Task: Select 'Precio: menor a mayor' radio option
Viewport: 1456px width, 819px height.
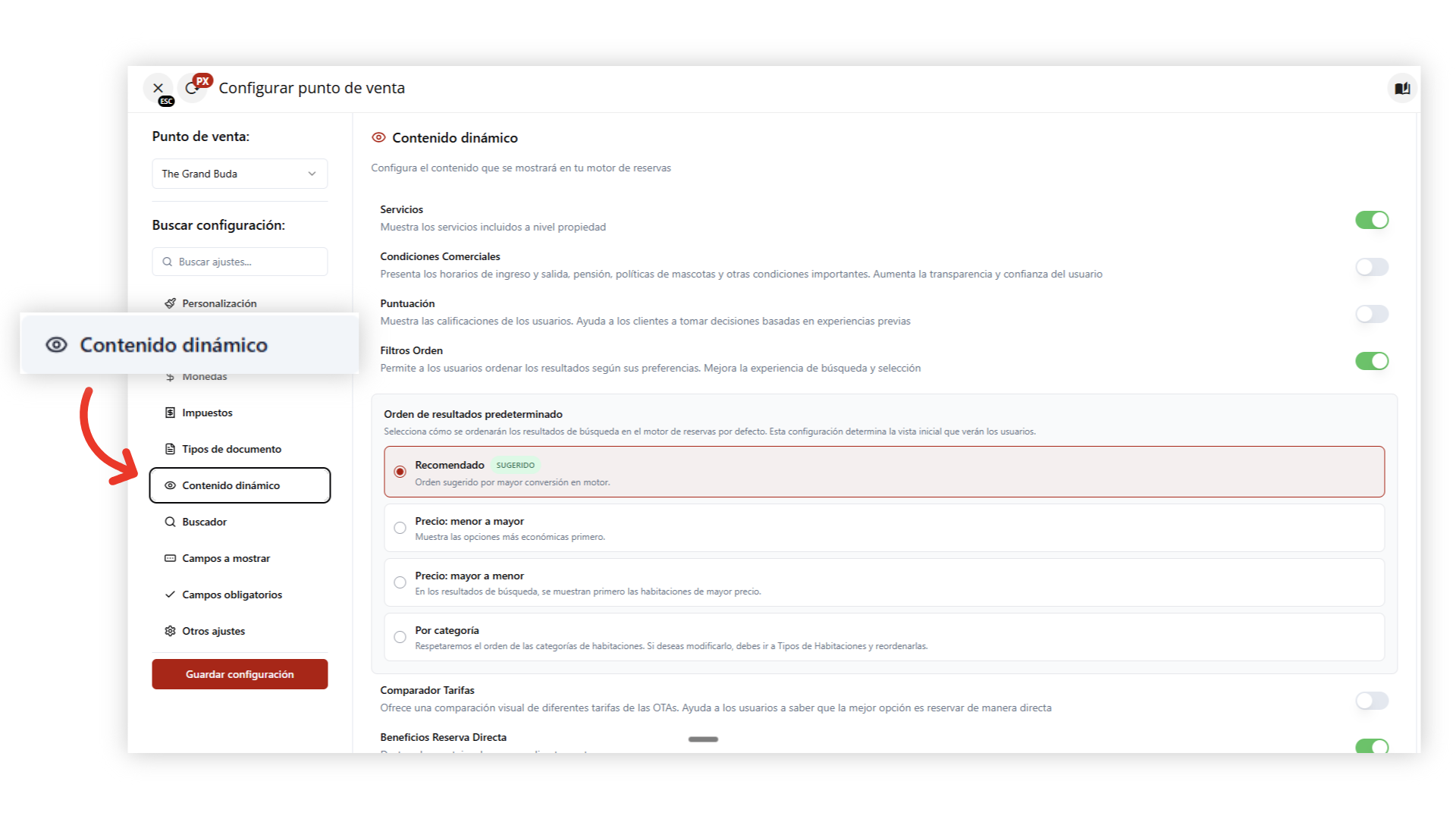Action: pyautogui.click(x=400, y=528)
